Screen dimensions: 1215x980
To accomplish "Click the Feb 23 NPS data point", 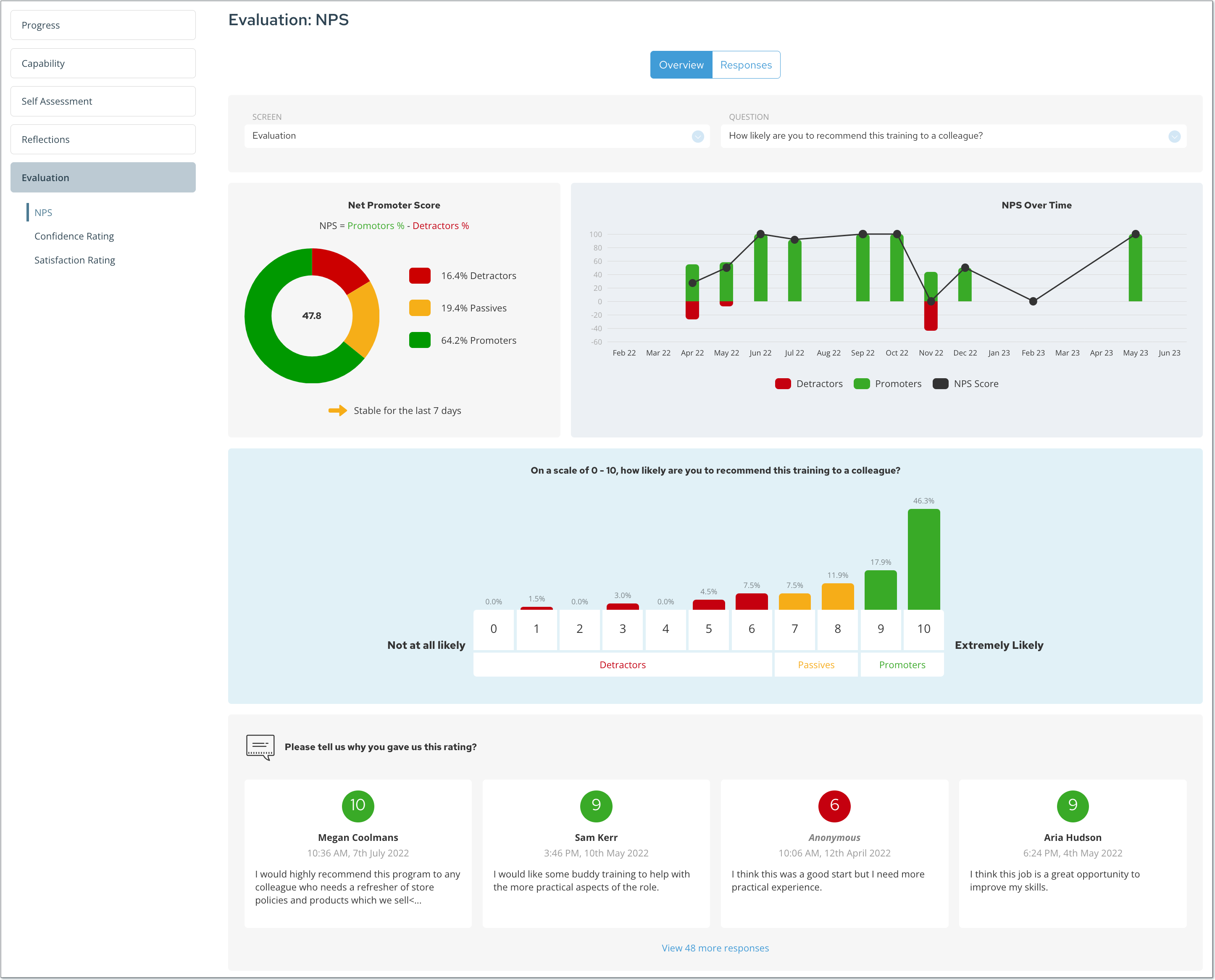I will [1033, 301].
